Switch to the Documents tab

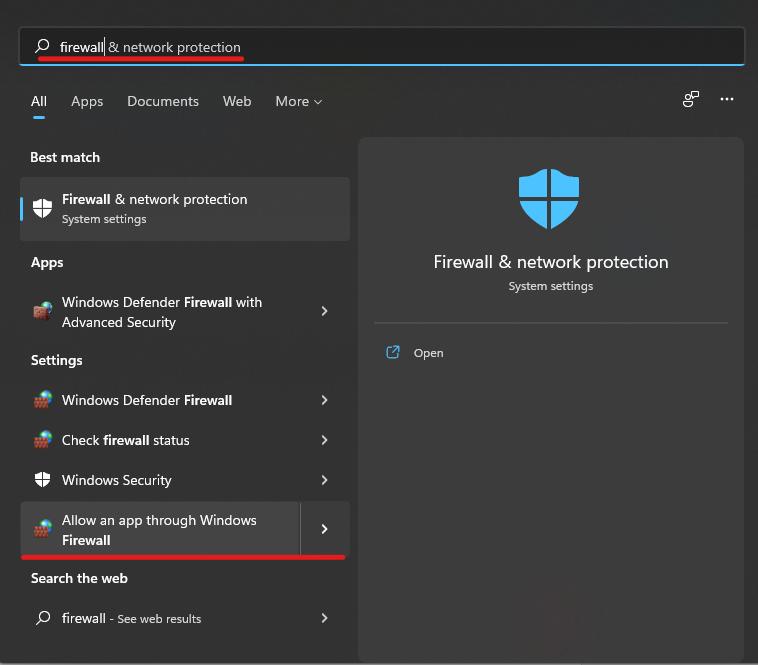163,101
